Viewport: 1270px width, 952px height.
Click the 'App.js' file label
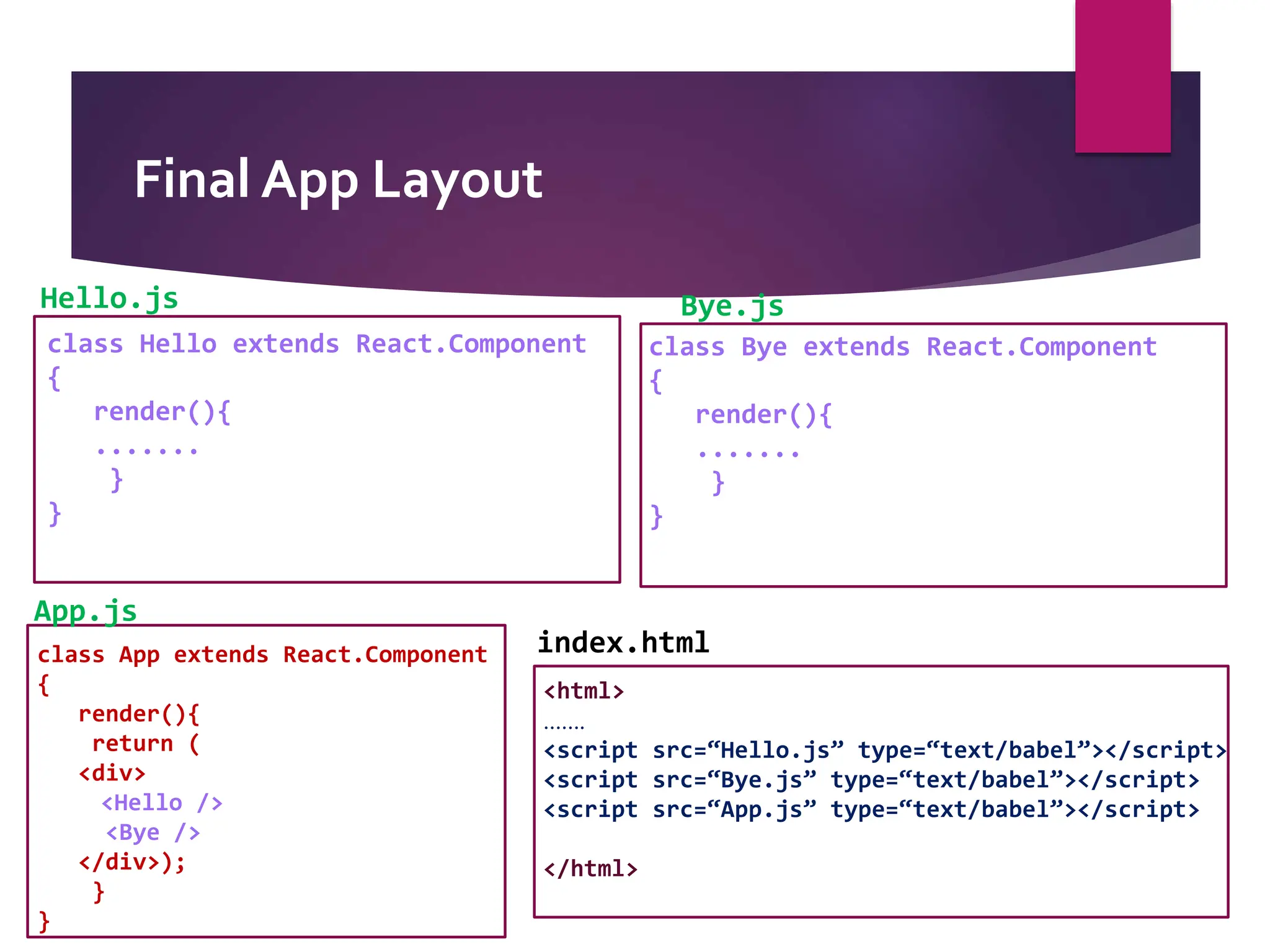point(86,611)
